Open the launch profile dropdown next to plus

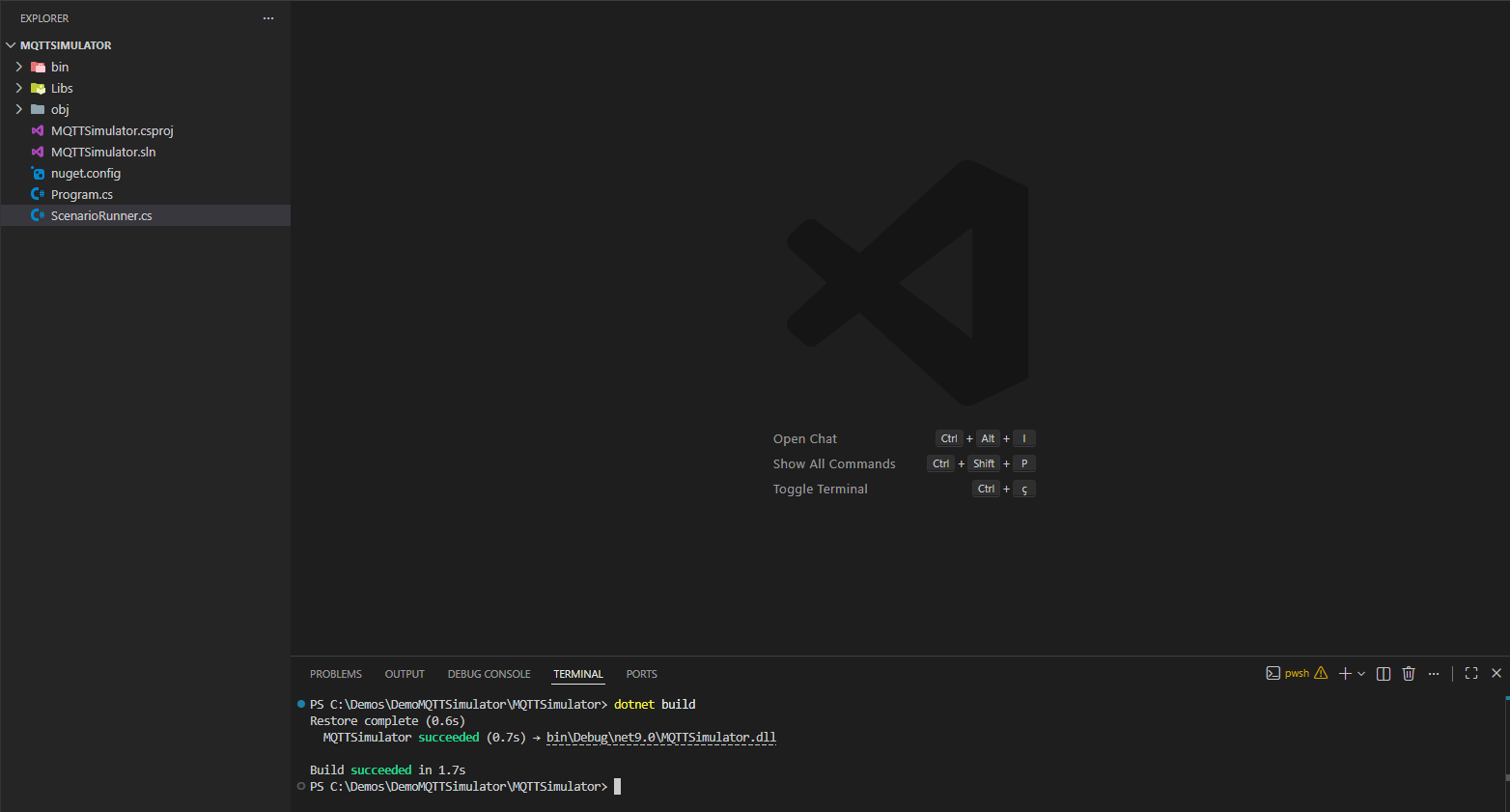(1361, 674)
